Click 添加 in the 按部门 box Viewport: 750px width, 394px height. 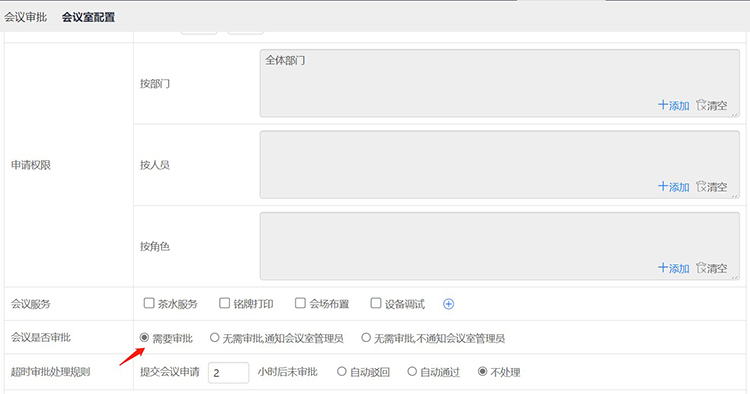pyautogui.click(x=673, y=105)
